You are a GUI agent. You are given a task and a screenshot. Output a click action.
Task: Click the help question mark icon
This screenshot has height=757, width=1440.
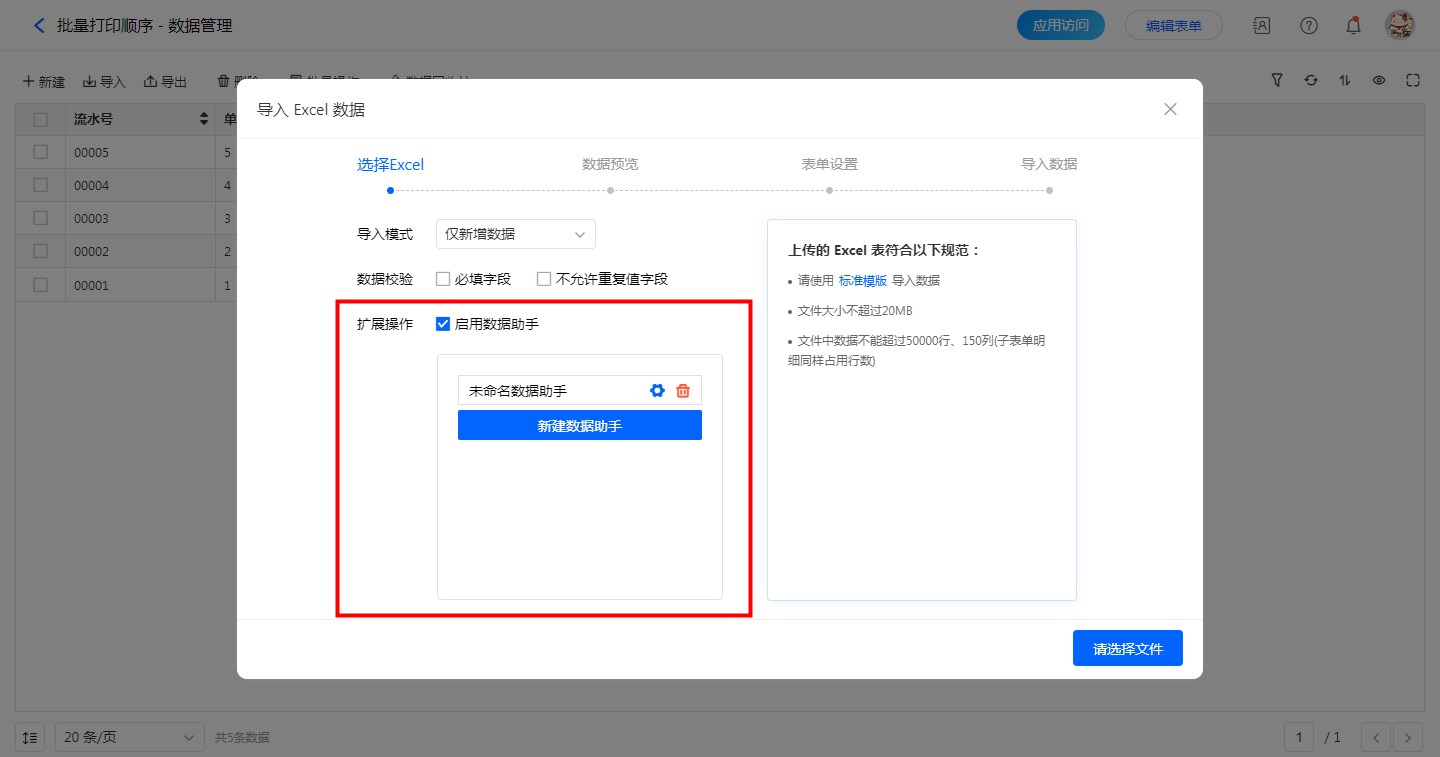point(1308,26)
